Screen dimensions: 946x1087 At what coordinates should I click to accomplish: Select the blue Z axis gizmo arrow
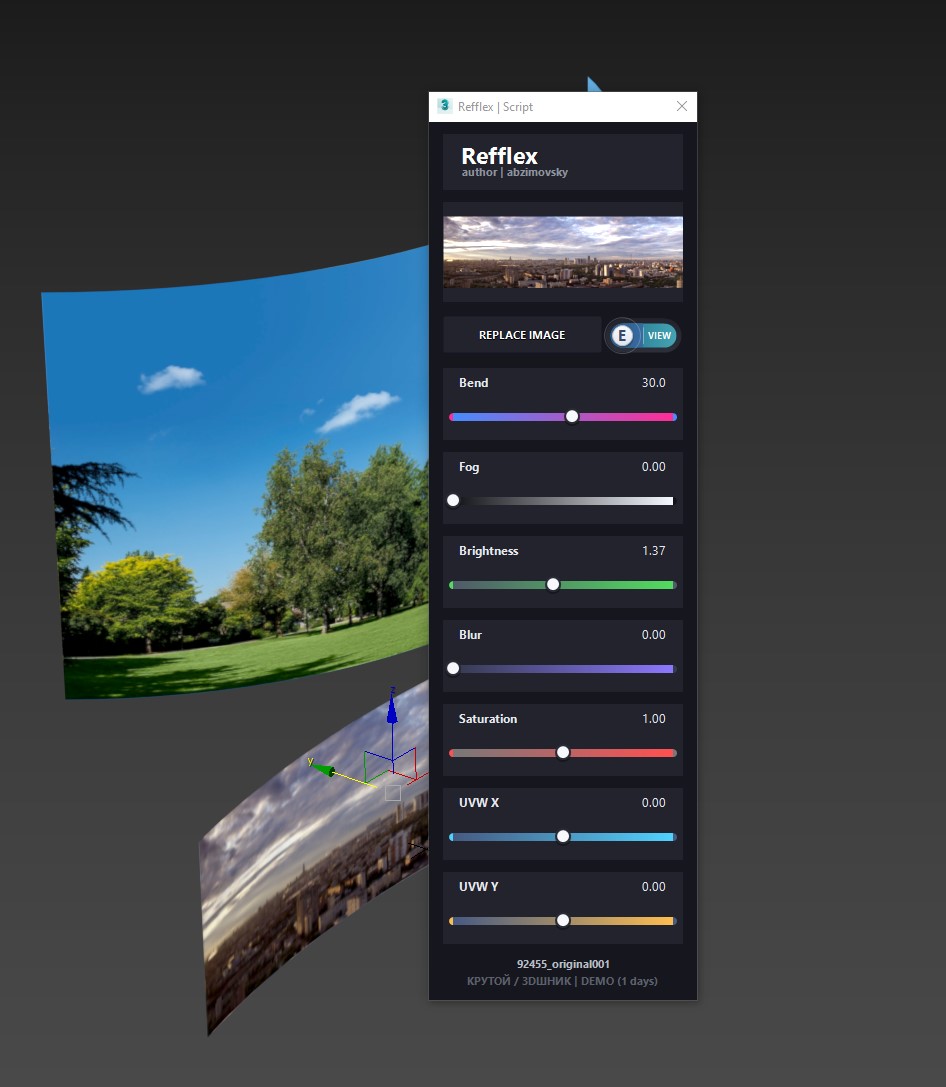(392, 707)
